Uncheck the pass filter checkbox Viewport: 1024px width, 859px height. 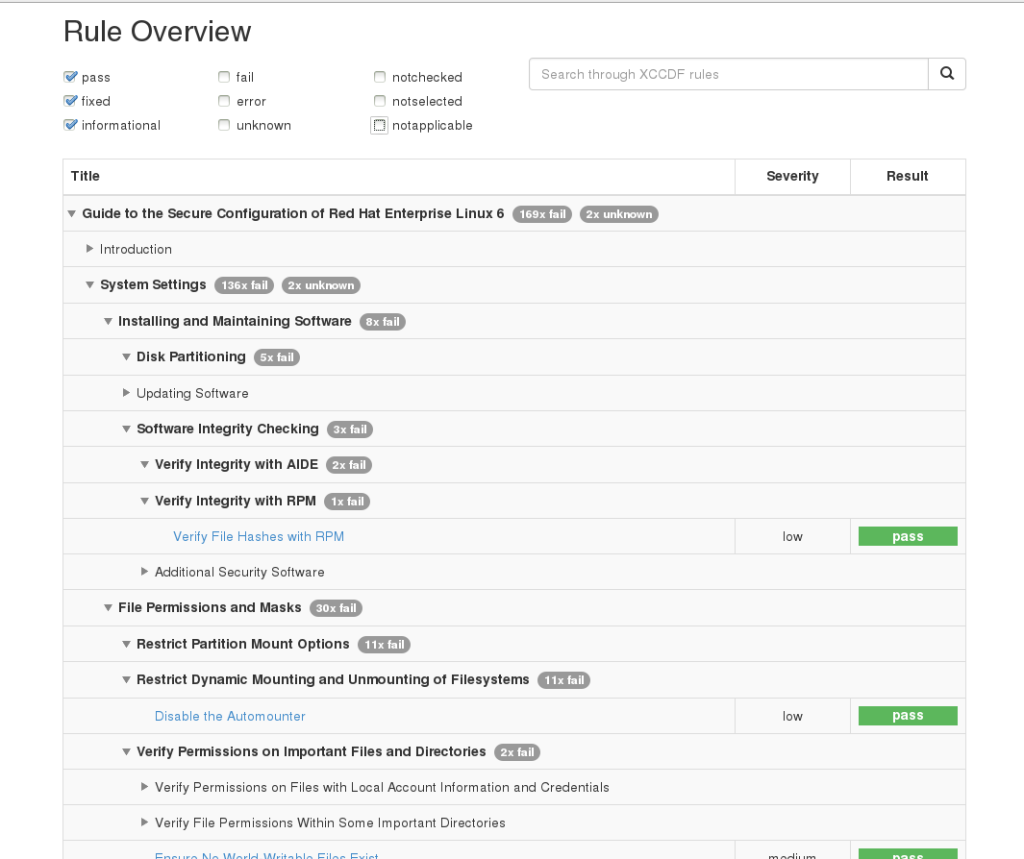(71, 77)
